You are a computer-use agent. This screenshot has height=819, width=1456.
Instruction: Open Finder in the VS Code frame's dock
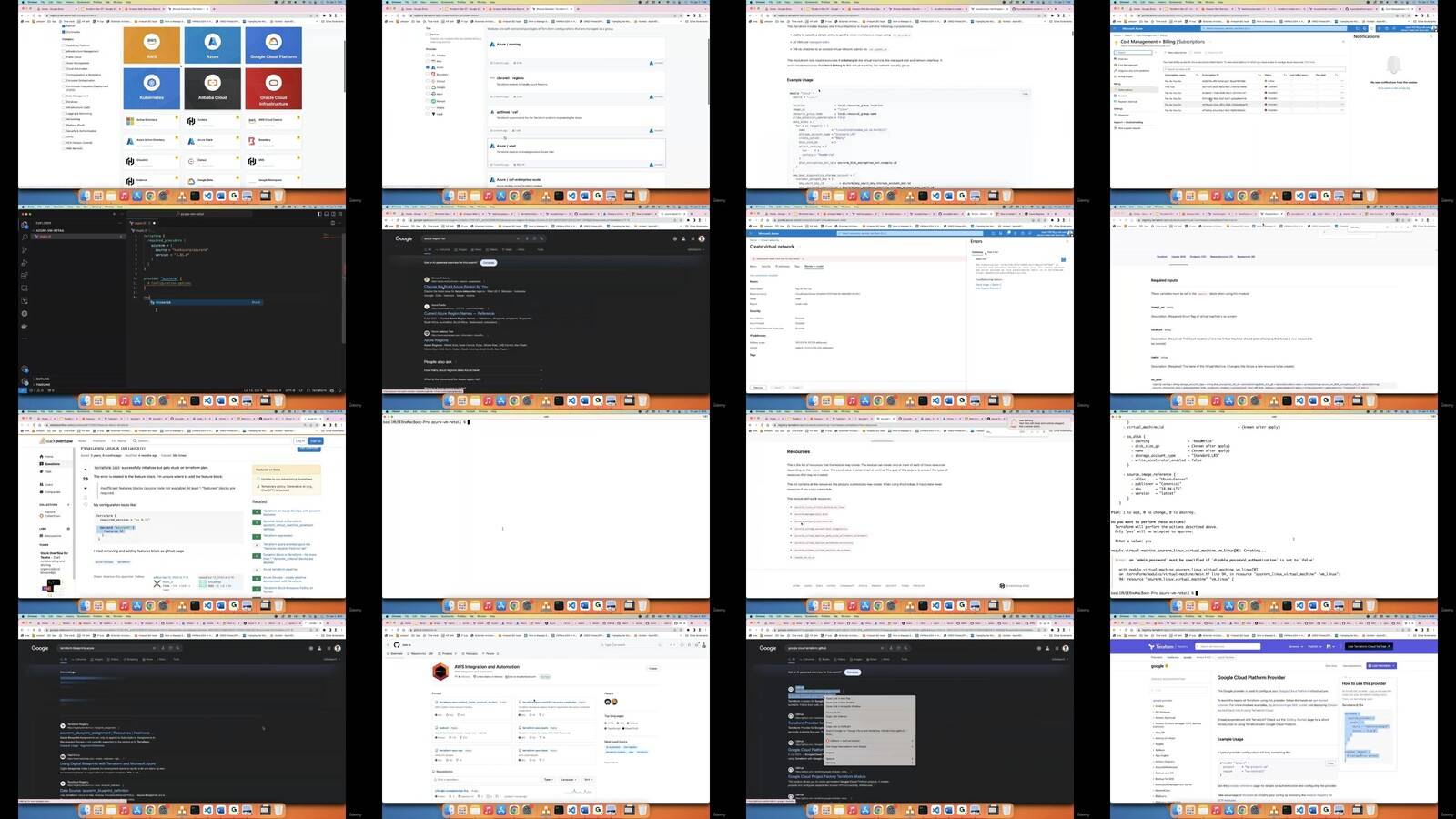point(85,400)
